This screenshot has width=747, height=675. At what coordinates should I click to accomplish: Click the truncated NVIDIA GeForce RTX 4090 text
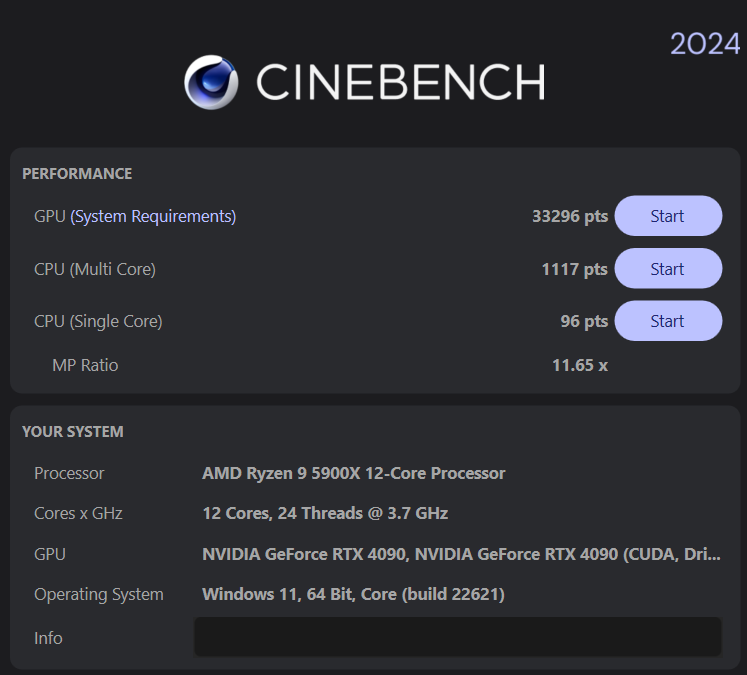coord(460,554)
